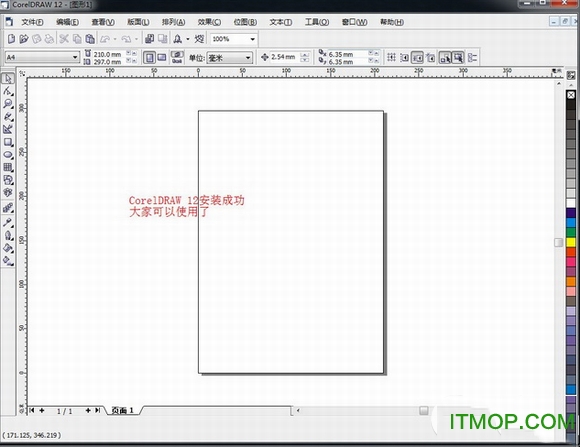Select the Rectangle tool
This screenshot has height=447, width=580.
(8, 142)
